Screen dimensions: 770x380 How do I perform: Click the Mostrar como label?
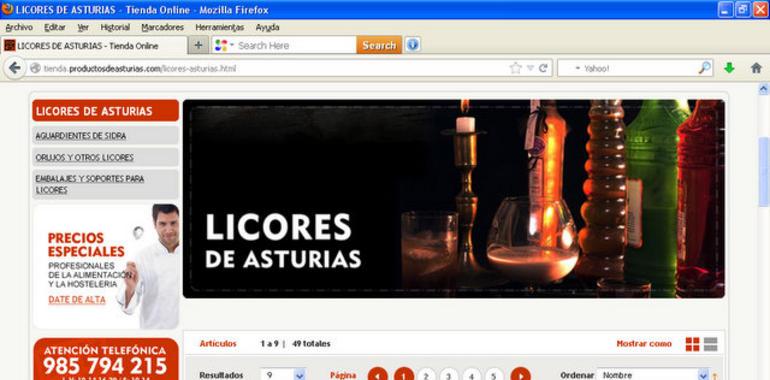click(644, 344)
